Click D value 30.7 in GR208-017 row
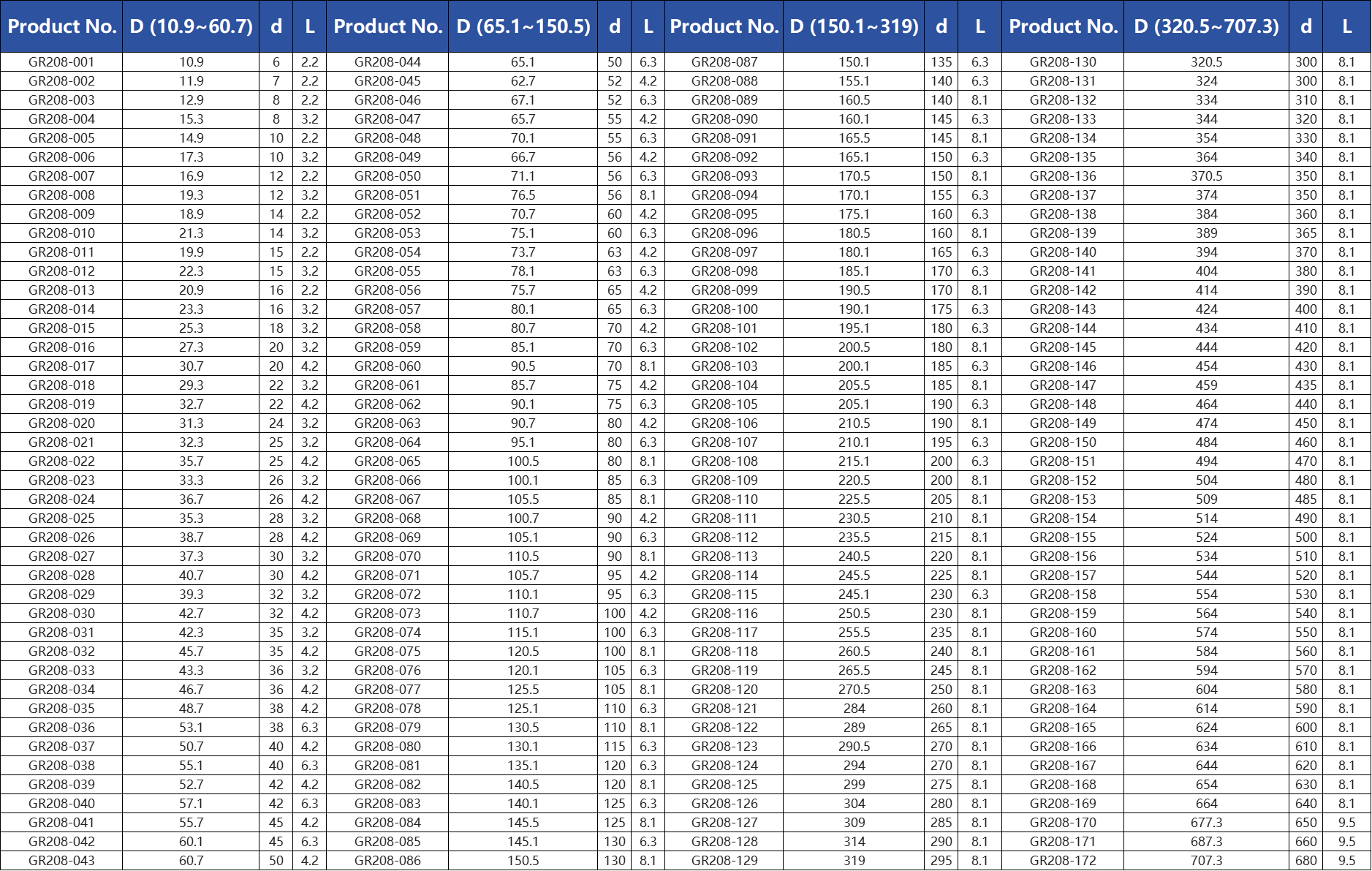Viewport: 1372px width, 871px height. 191,366
